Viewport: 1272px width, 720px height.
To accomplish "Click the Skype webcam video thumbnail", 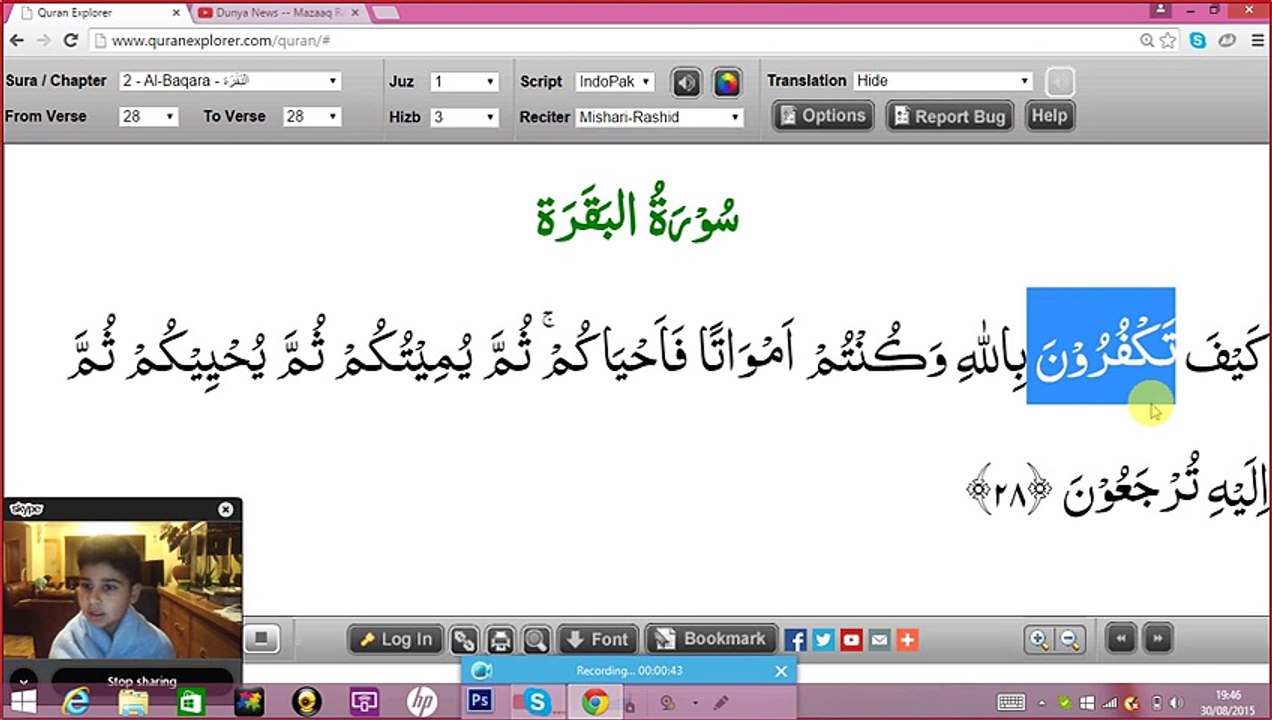I will (122, 590).
